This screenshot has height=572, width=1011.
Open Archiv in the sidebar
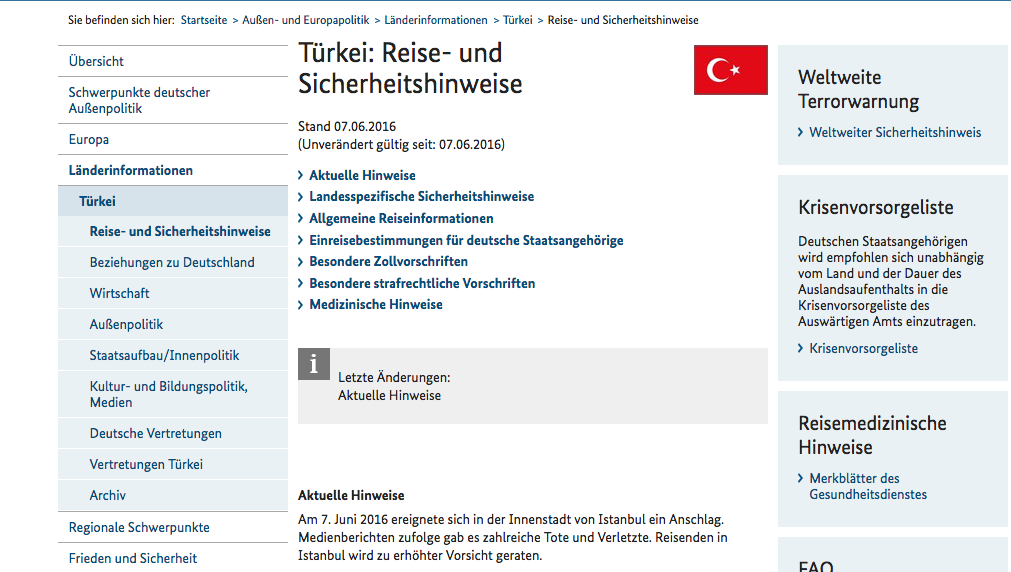pyautogui.click(x=108, y=495)
